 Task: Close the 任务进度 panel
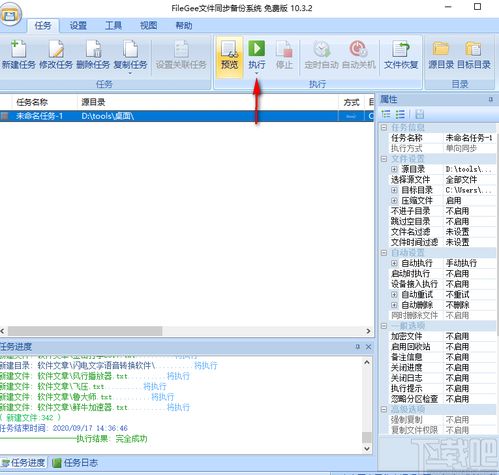coord(368,347)
